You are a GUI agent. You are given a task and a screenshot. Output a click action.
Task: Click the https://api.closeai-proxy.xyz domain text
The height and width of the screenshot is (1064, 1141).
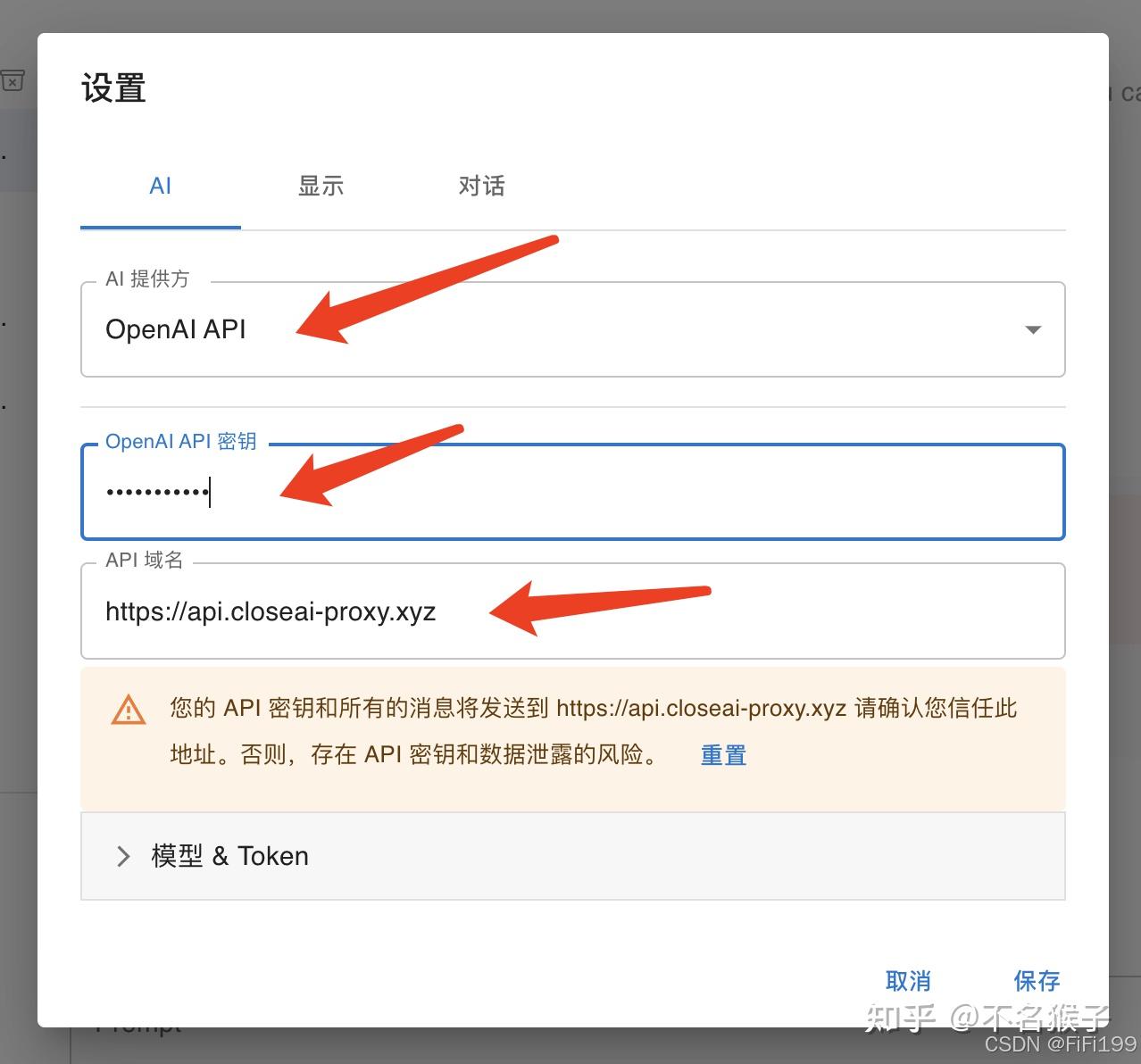tap(271, 611)
